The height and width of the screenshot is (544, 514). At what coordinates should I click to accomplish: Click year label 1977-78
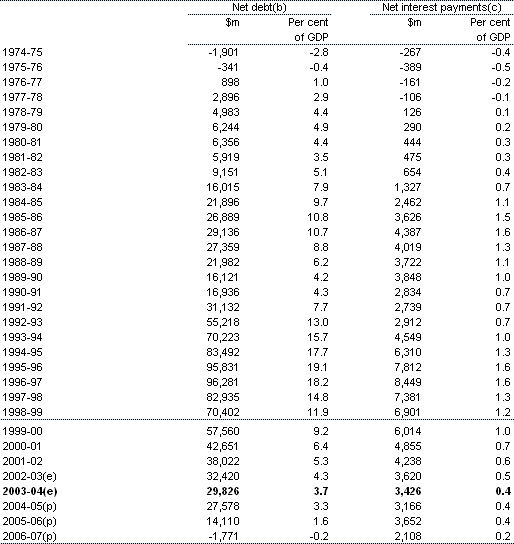point(22,97)
